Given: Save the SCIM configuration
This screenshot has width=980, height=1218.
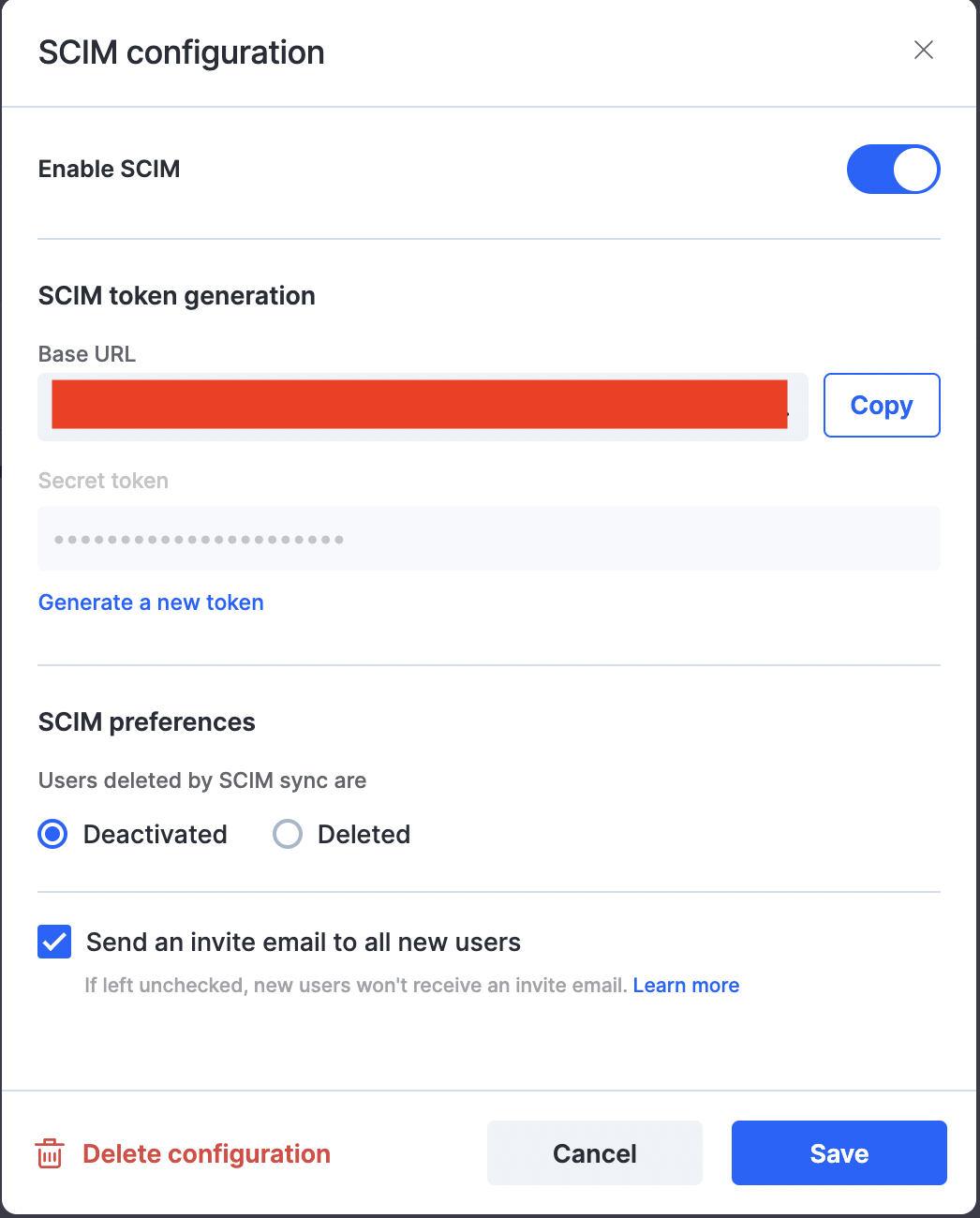Looking at the screenshot, I should (x=839, y=1153).
